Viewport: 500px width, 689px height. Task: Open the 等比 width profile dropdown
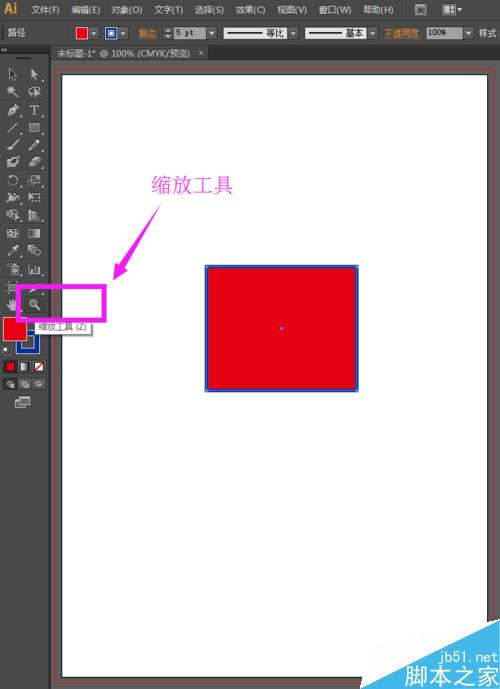[x=293, y=33]
